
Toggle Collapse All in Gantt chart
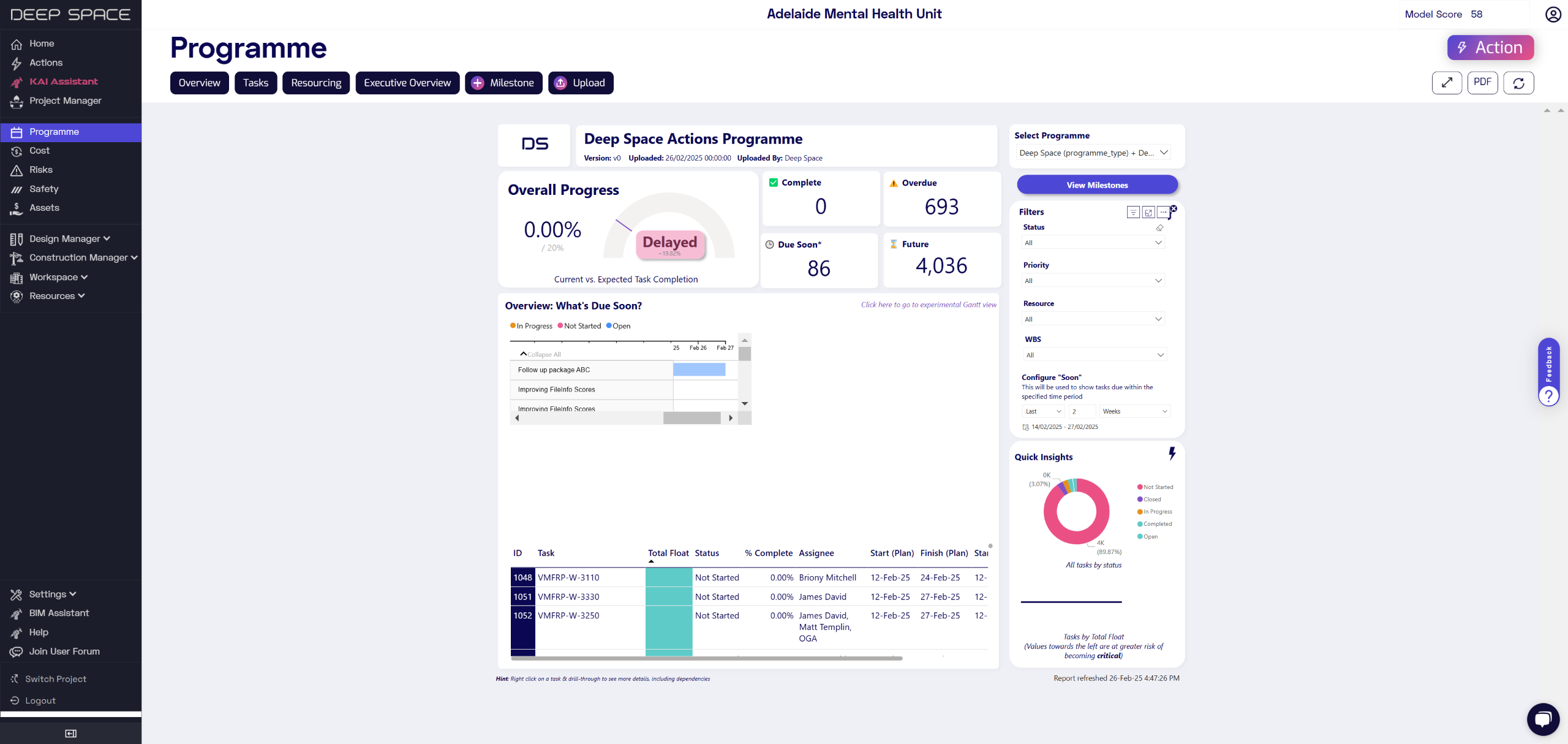pos(540,354)
